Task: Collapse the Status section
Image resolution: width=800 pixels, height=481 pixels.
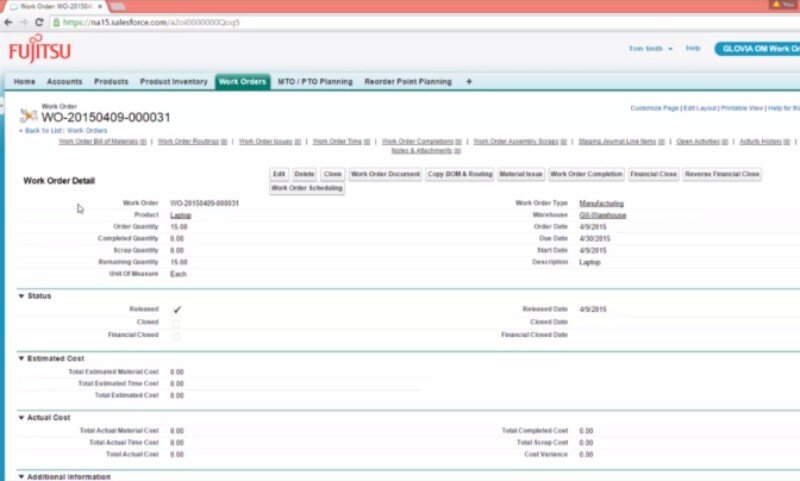Action: pyautogui.click(x=22, y=296)
